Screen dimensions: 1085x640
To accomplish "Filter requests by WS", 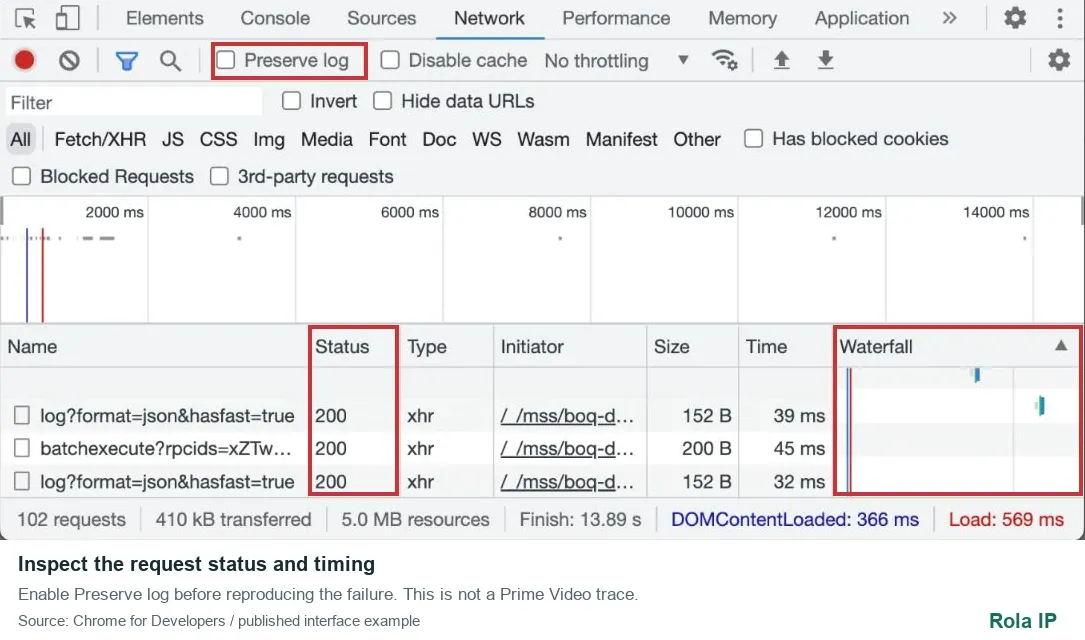I will tap(486, 139).
